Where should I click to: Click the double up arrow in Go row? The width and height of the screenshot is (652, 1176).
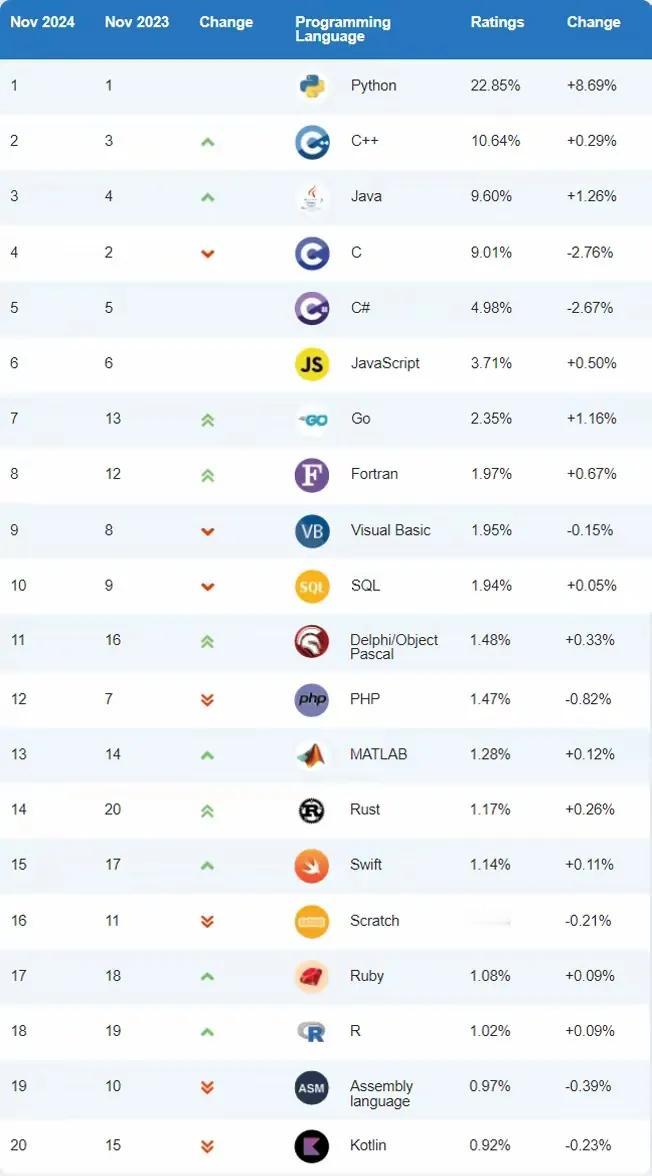[x=207, y=420]
